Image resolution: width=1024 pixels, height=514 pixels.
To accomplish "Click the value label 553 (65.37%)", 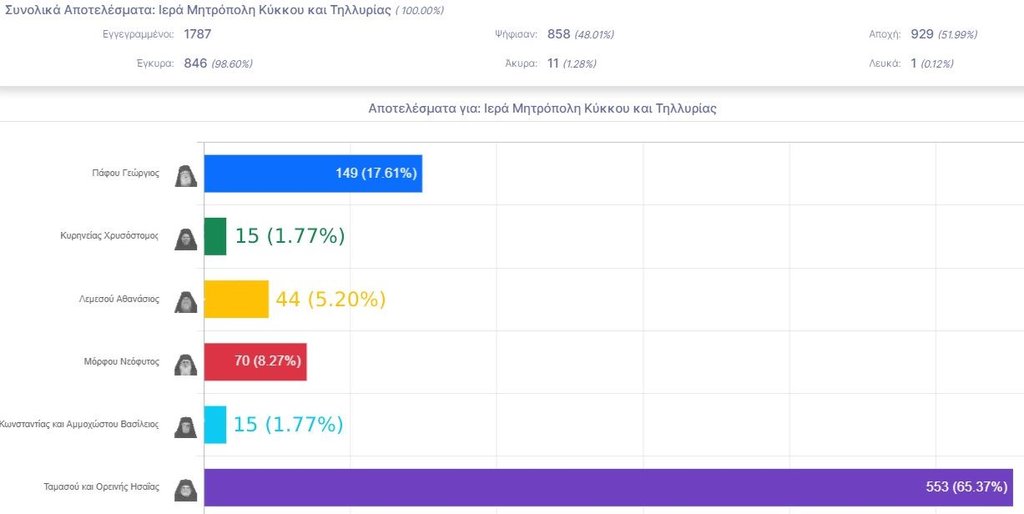I will pos(967,487).
